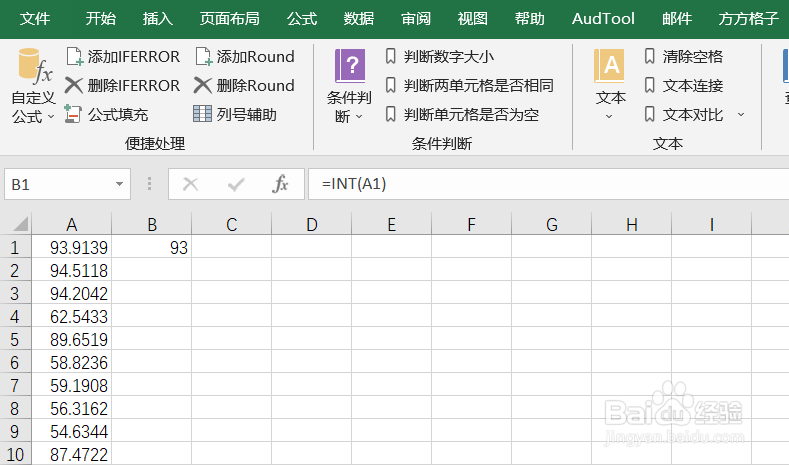
Task: Select cell containing 89.6519
Action: pyautogui.click(x=71, y=339)
